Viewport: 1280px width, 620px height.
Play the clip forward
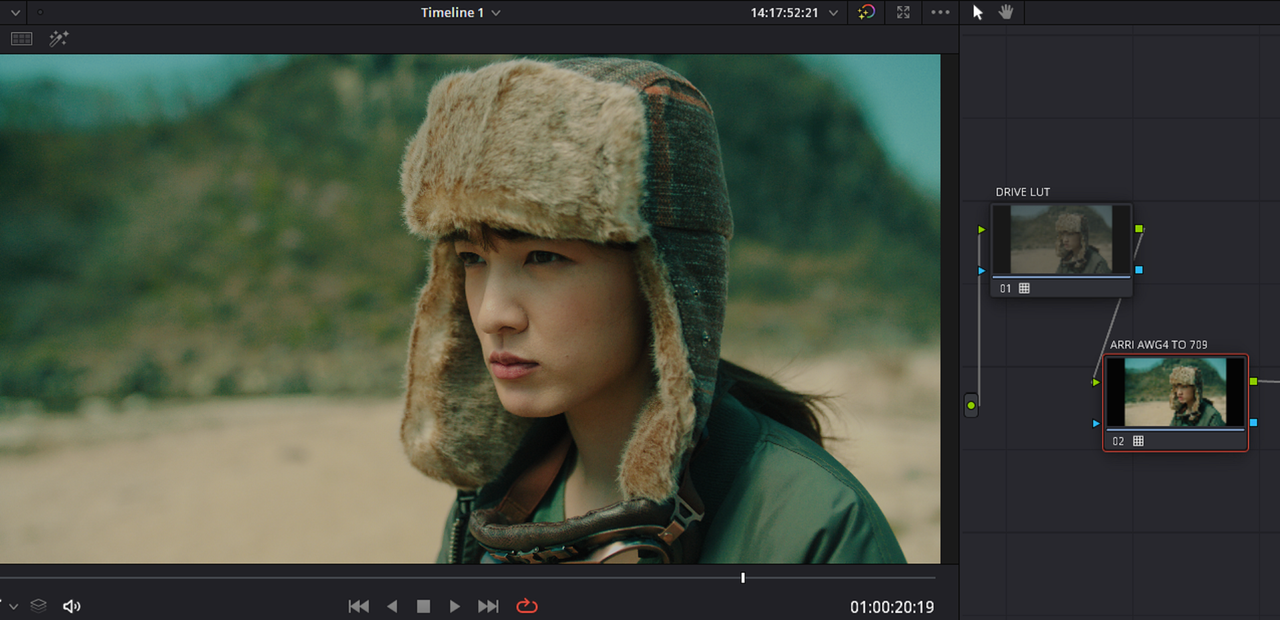(455, 606)
